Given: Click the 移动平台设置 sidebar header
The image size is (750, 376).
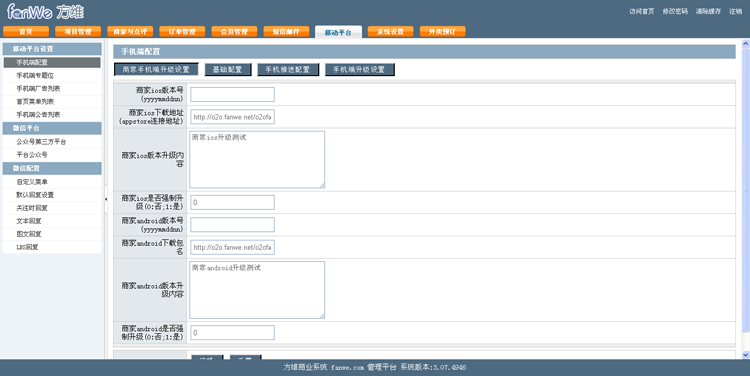Looking at the screenshot, I should [52, 49].
